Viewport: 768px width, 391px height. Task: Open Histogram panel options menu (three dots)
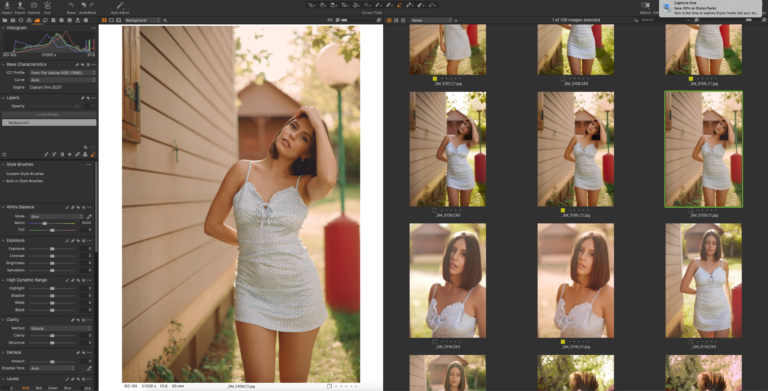[93, 28]
